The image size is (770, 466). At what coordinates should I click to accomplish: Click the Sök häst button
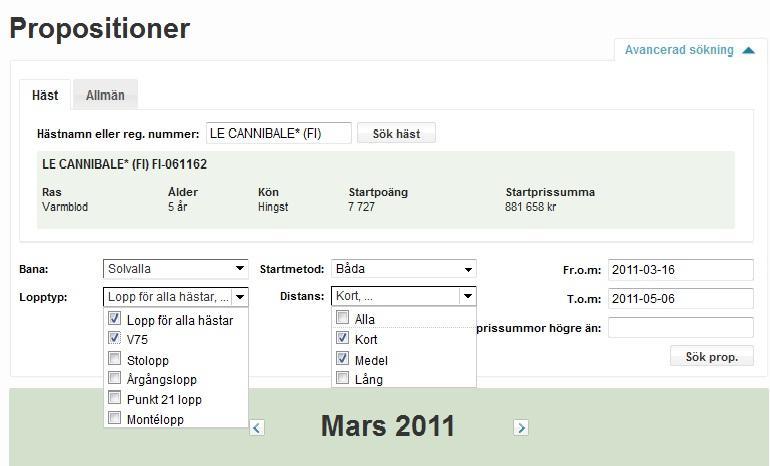396,133
